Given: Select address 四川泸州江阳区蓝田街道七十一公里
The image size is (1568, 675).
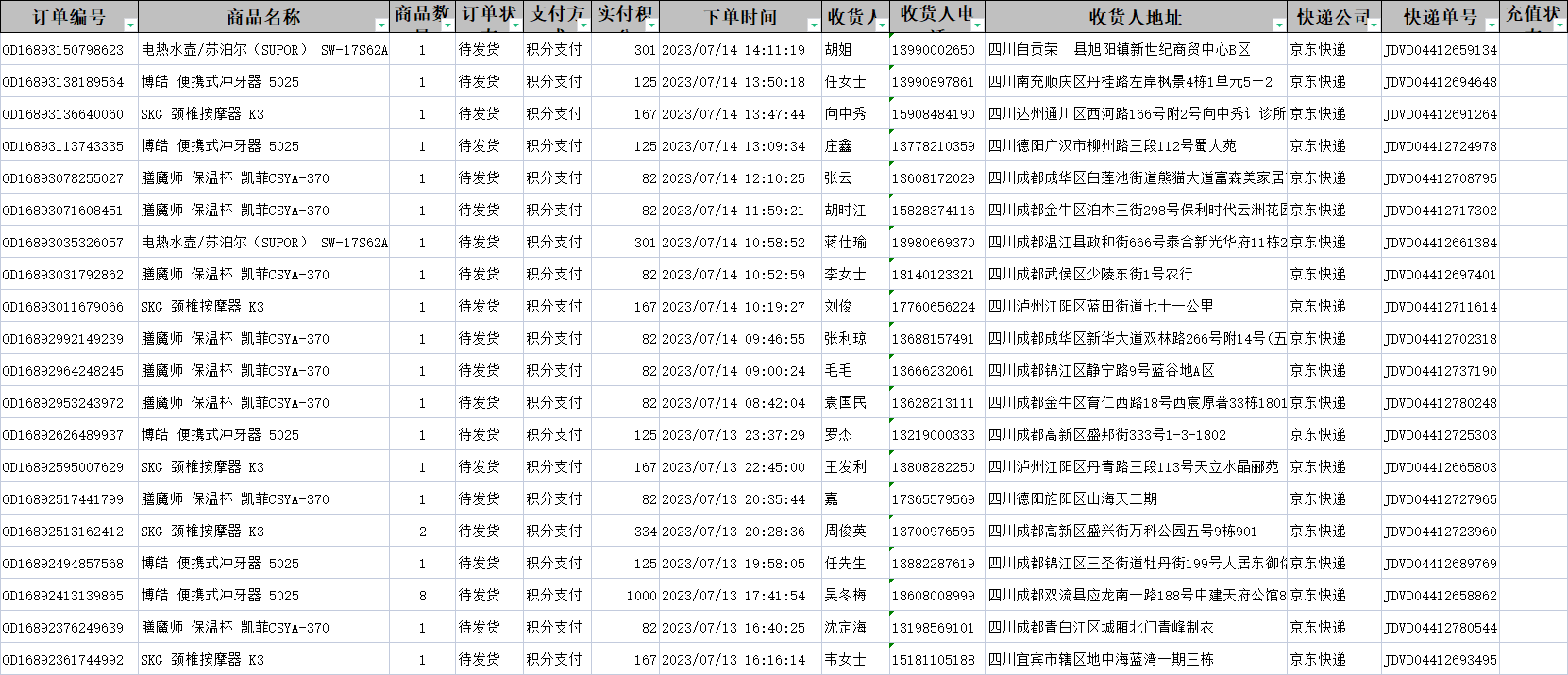Looking at the screenshot, I should tap(1101, 307).
